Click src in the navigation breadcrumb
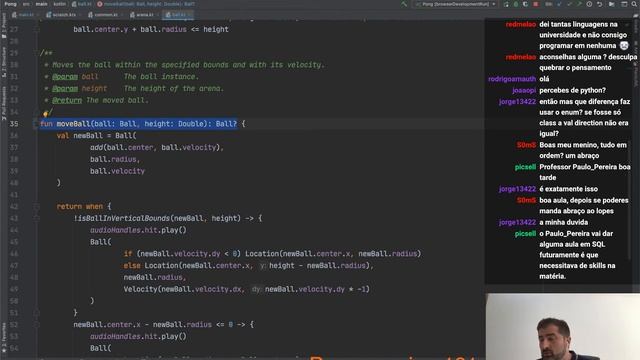Image resolution: width=640 pixels, height=360 pixels. click(x=26, y=4)
